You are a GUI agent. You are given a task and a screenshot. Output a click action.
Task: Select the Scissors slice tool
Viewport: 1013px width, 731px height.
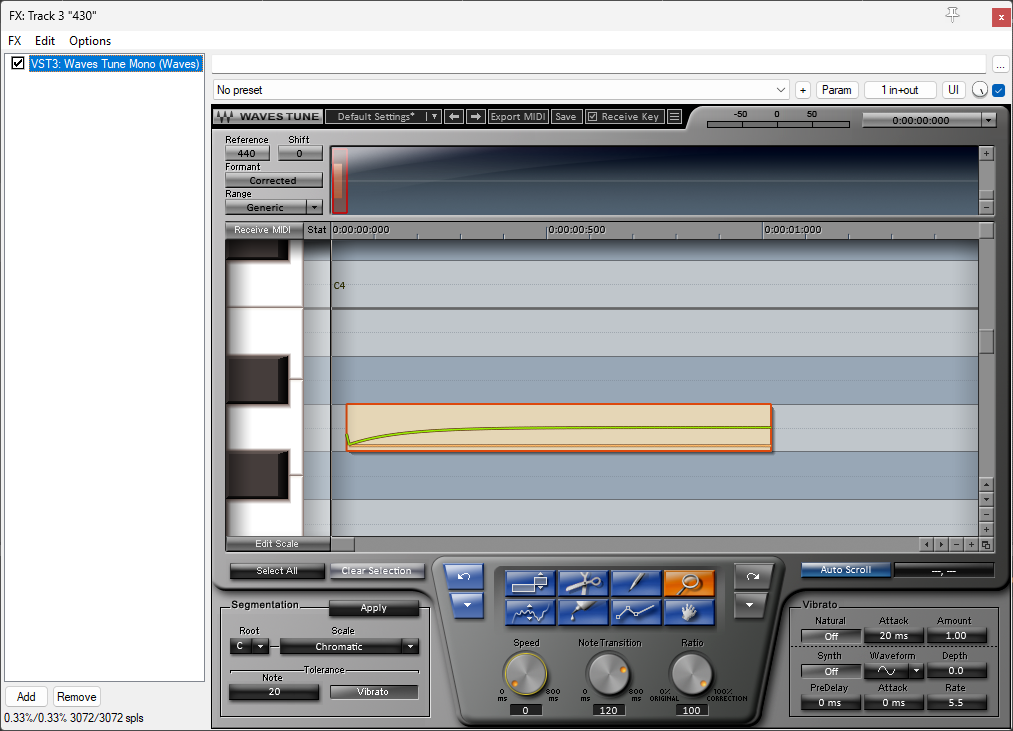coord(583,582)
